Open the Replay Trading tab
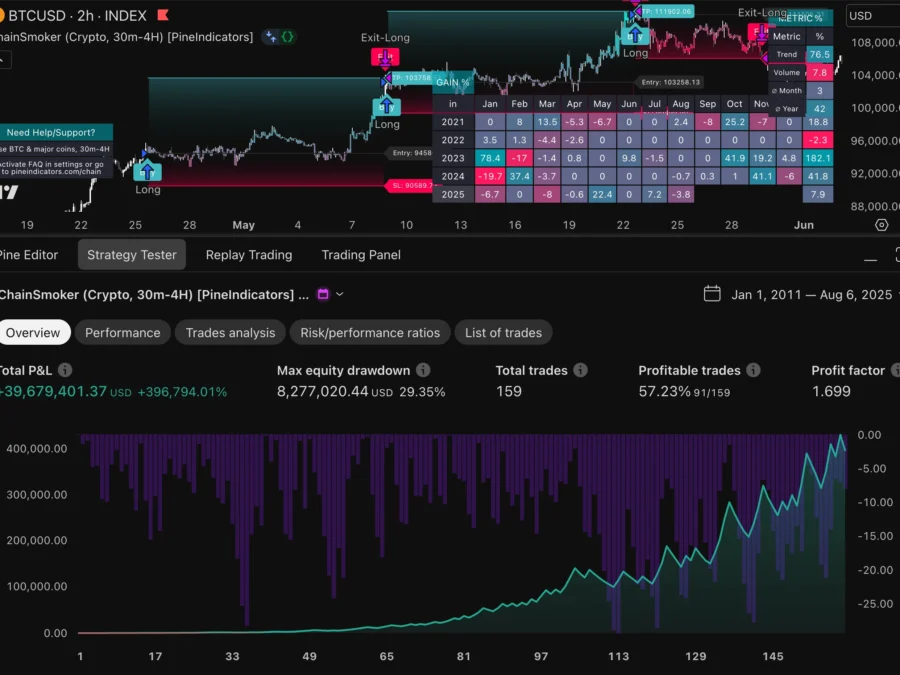Viewport: 900px width, 675px height. pyautogui.click(x=249, y=255)
